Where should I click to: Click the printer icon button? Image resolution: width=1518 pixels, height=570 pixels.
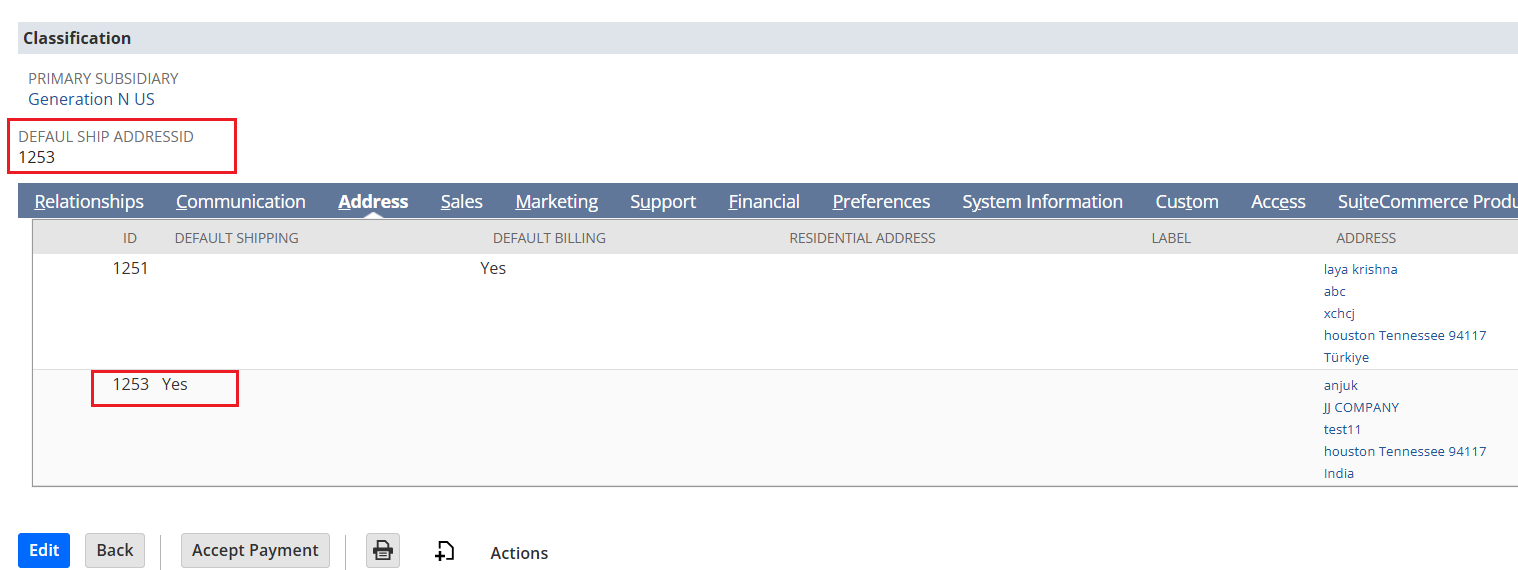pyautogui.click(x=382, y=550)
